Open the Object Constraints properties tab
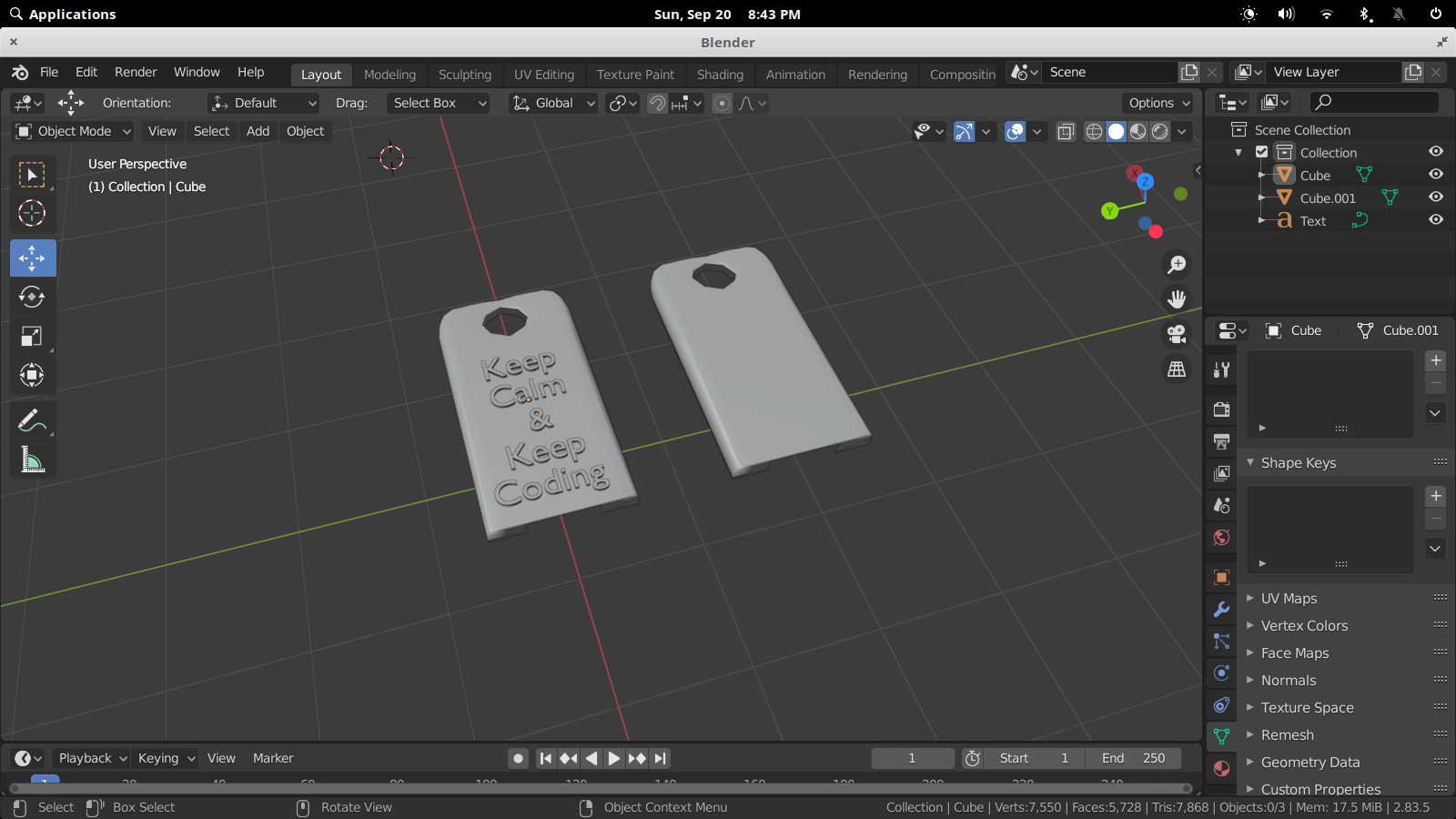 click(x=1221, y=704)
